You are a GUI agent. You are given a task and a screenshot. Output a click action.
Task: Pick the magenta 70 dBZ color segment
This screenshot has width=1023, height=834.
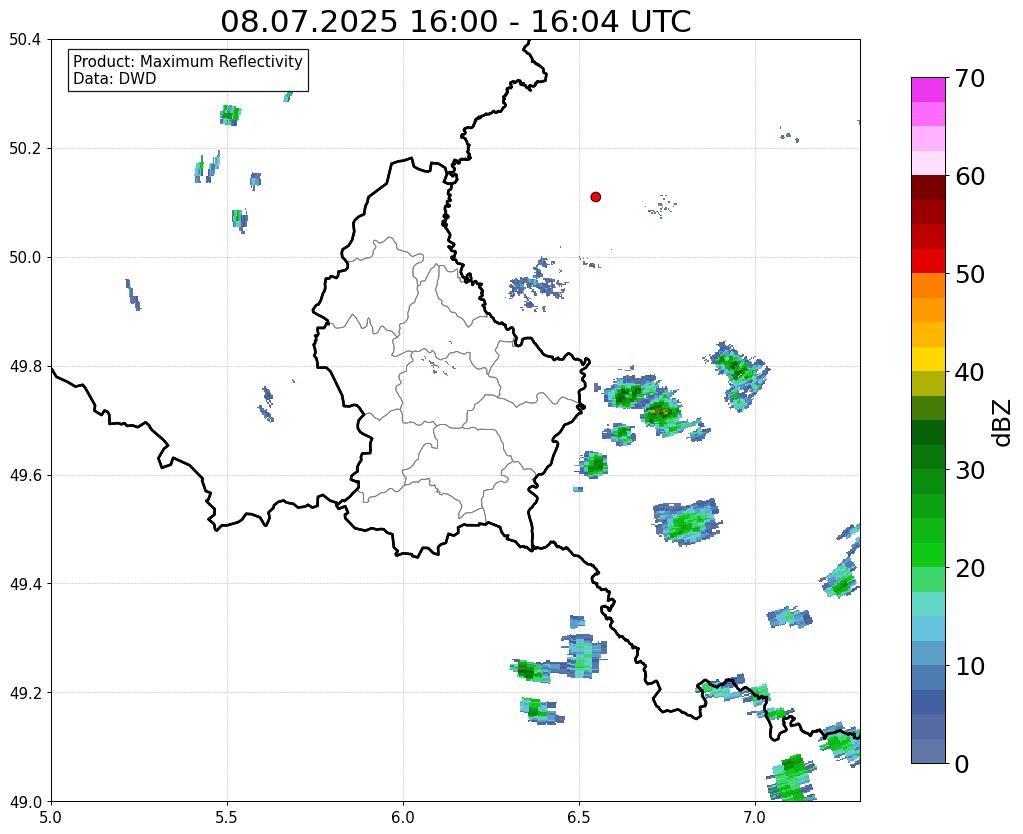point(928,90)
